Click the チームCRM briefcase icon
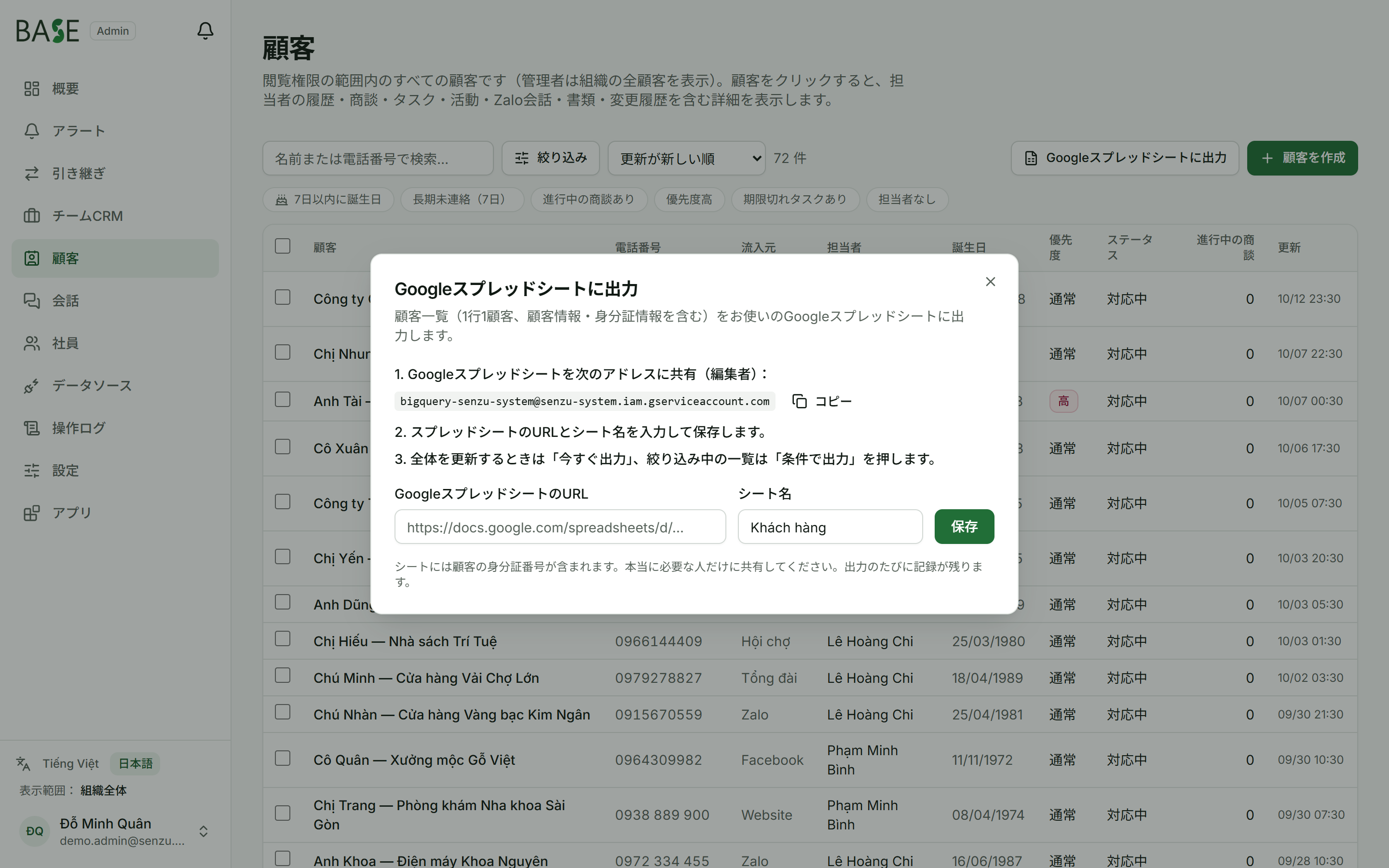The width and height of the screenshot is (1389, 868). [31, 216]
